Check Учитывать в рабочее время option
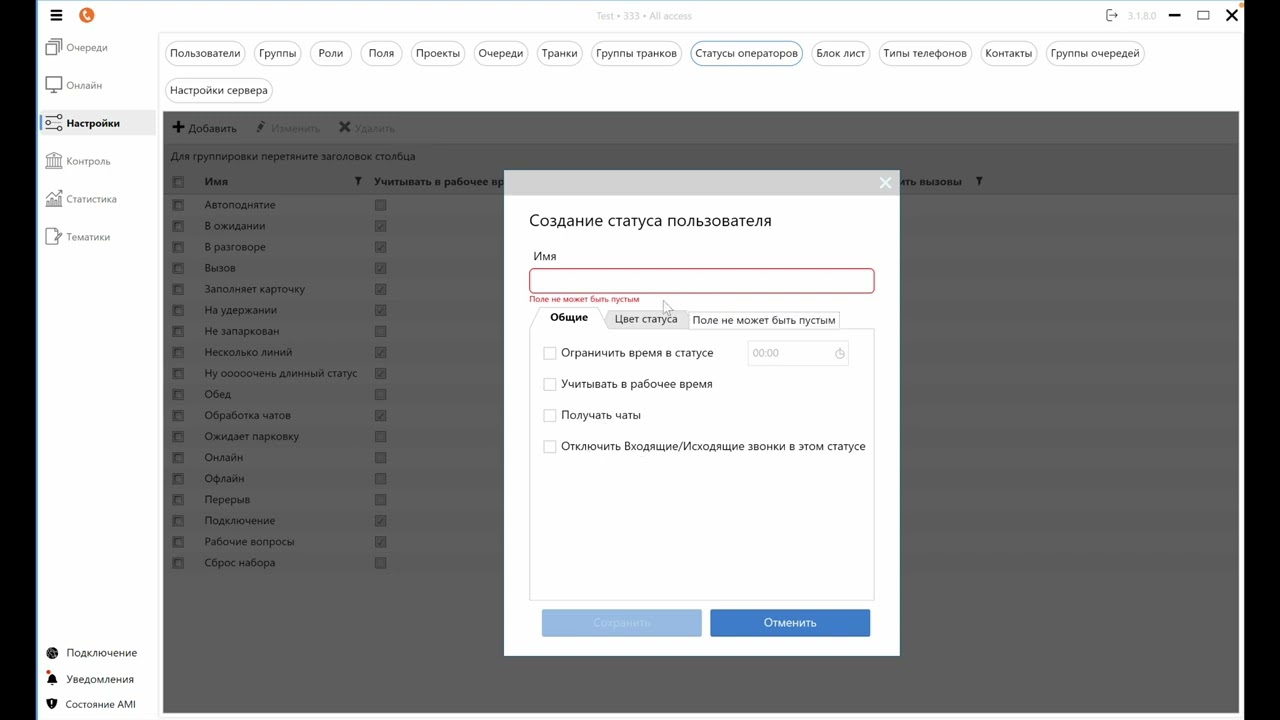1280x720 pixels. (x=549, y=384)
